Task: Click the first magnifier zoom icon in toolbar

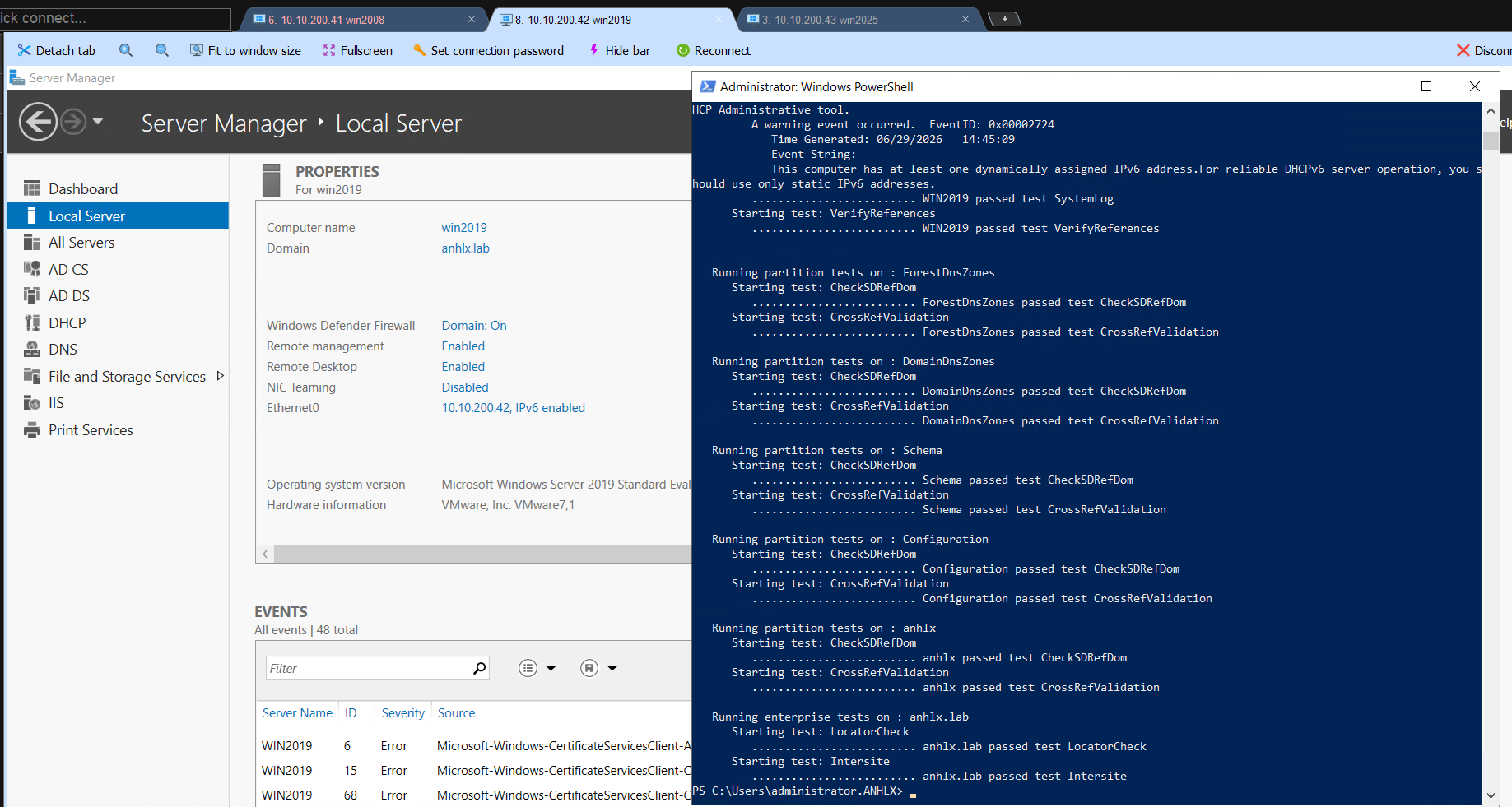Action: coord(125,50)
